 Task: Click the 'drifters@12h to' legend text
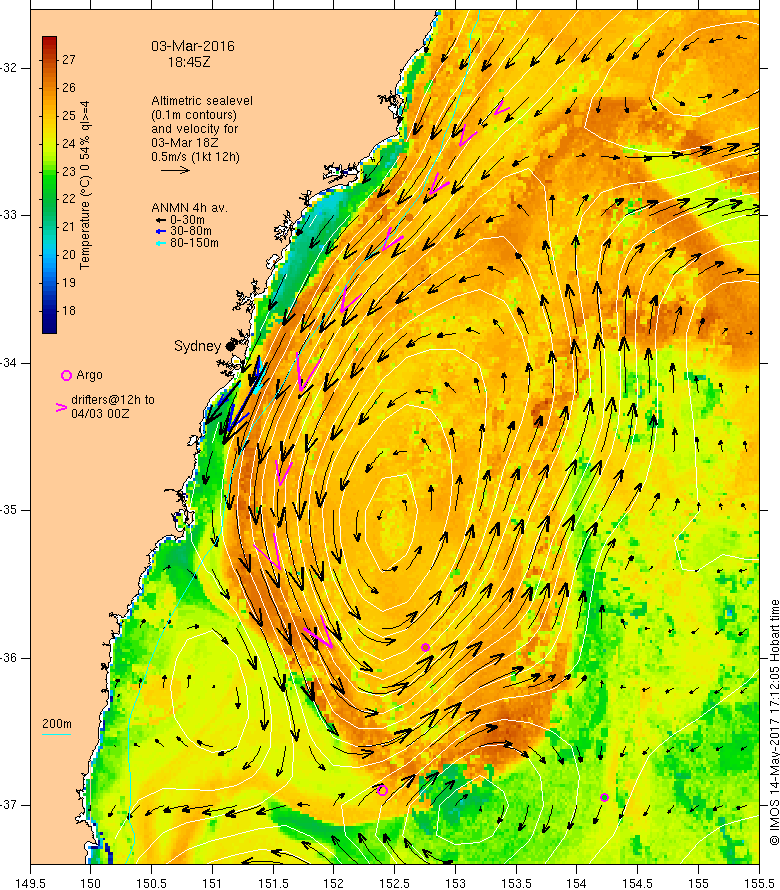[112, 400]
